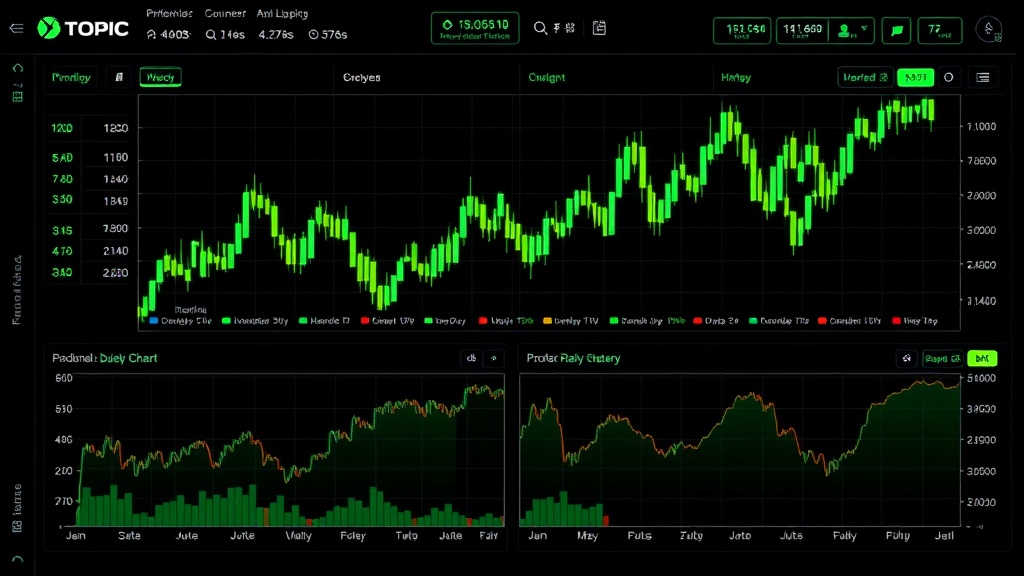Switch to the Crelyes tab above the chart
Image resolution: width=1024 pixels, height=576 pixels.
[x=362, y=77]
